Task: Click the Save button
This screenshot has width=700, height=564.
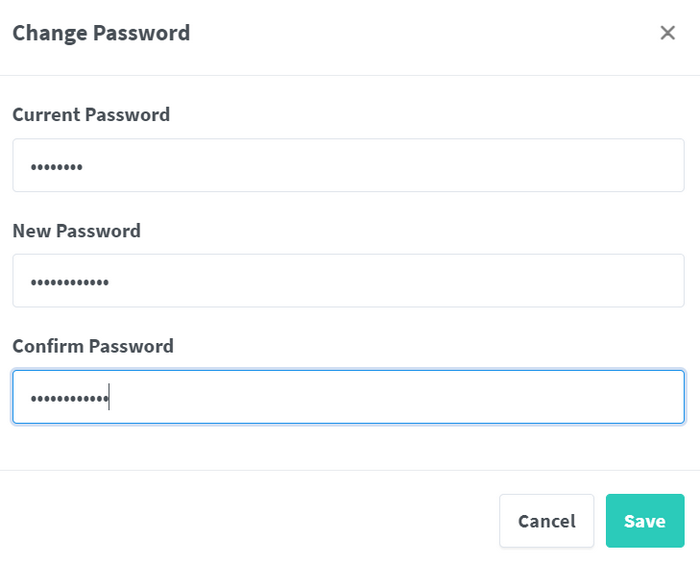Action: point(645,521)
